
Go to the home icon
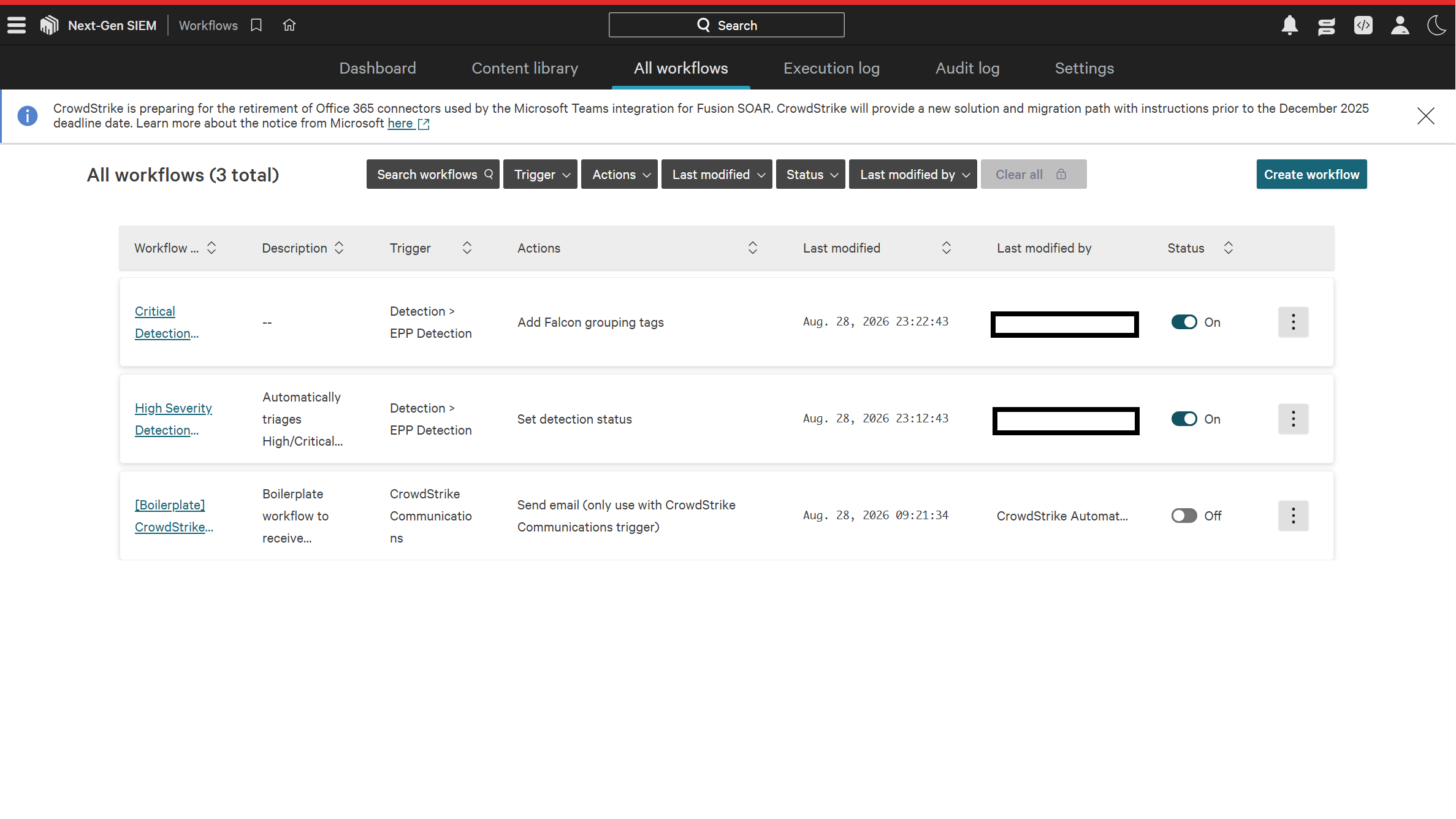point(289,25)
